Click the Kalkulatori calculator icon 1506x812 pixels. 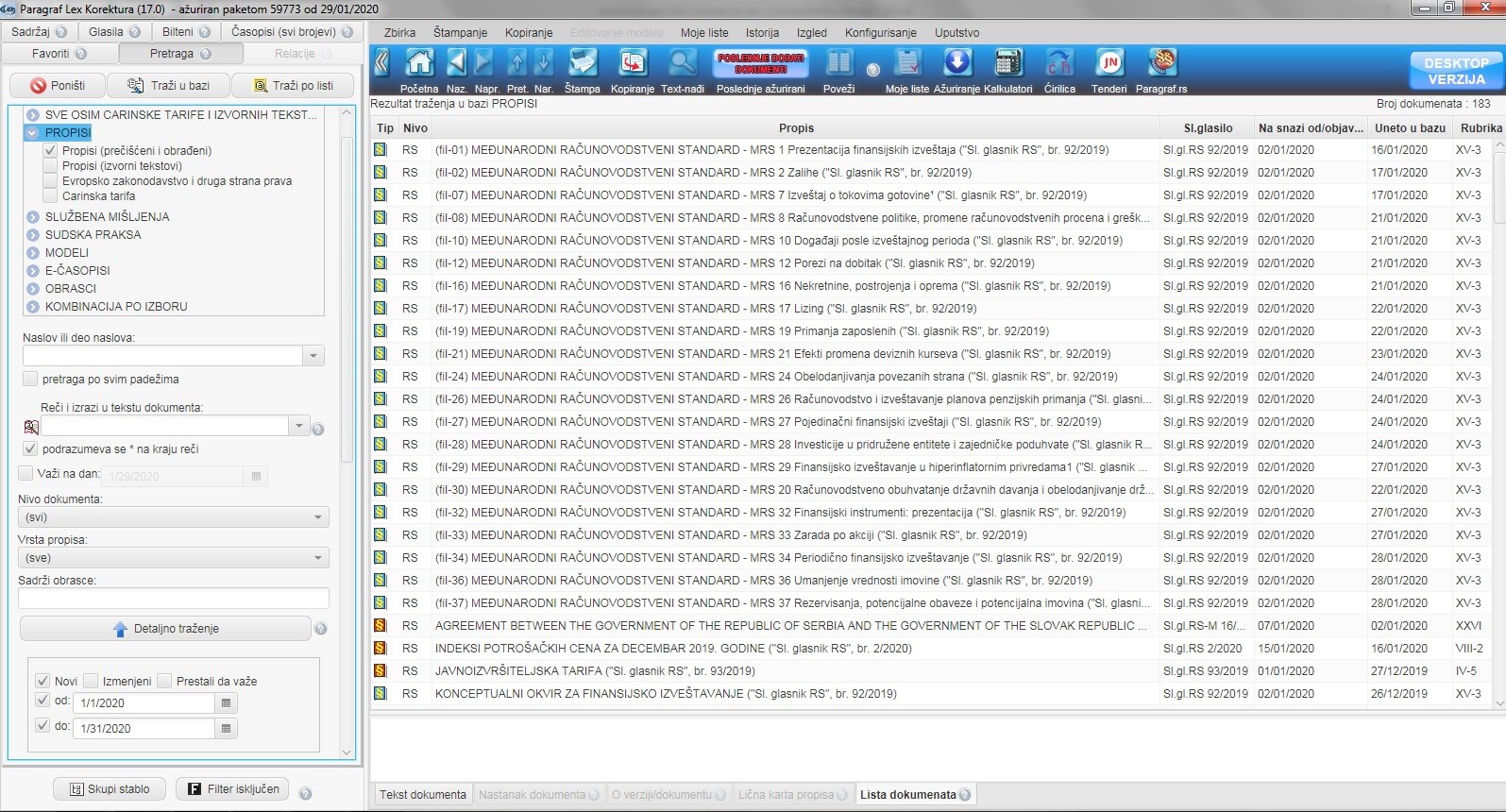1007,64
